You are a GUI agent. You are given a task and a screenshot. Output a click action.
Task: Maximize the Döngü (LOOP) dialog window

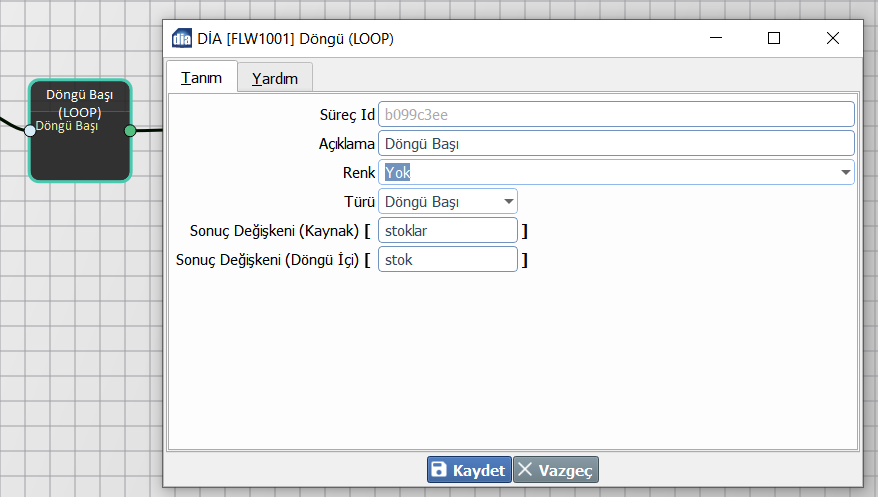pos(773,38)
